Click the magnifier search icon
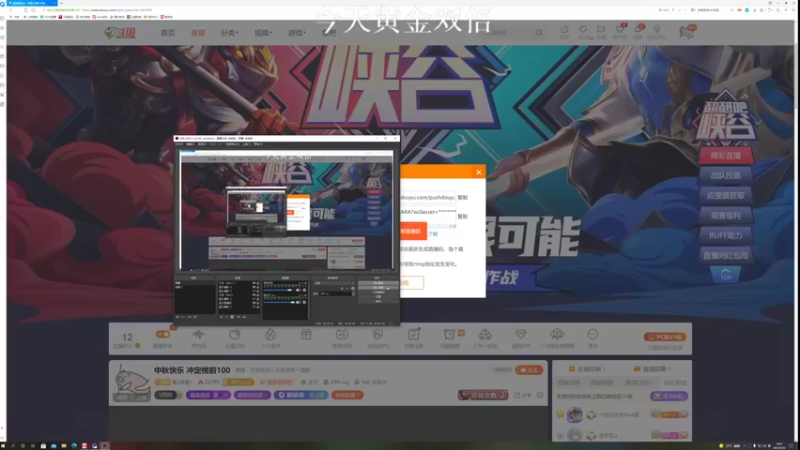 point(539,33)
